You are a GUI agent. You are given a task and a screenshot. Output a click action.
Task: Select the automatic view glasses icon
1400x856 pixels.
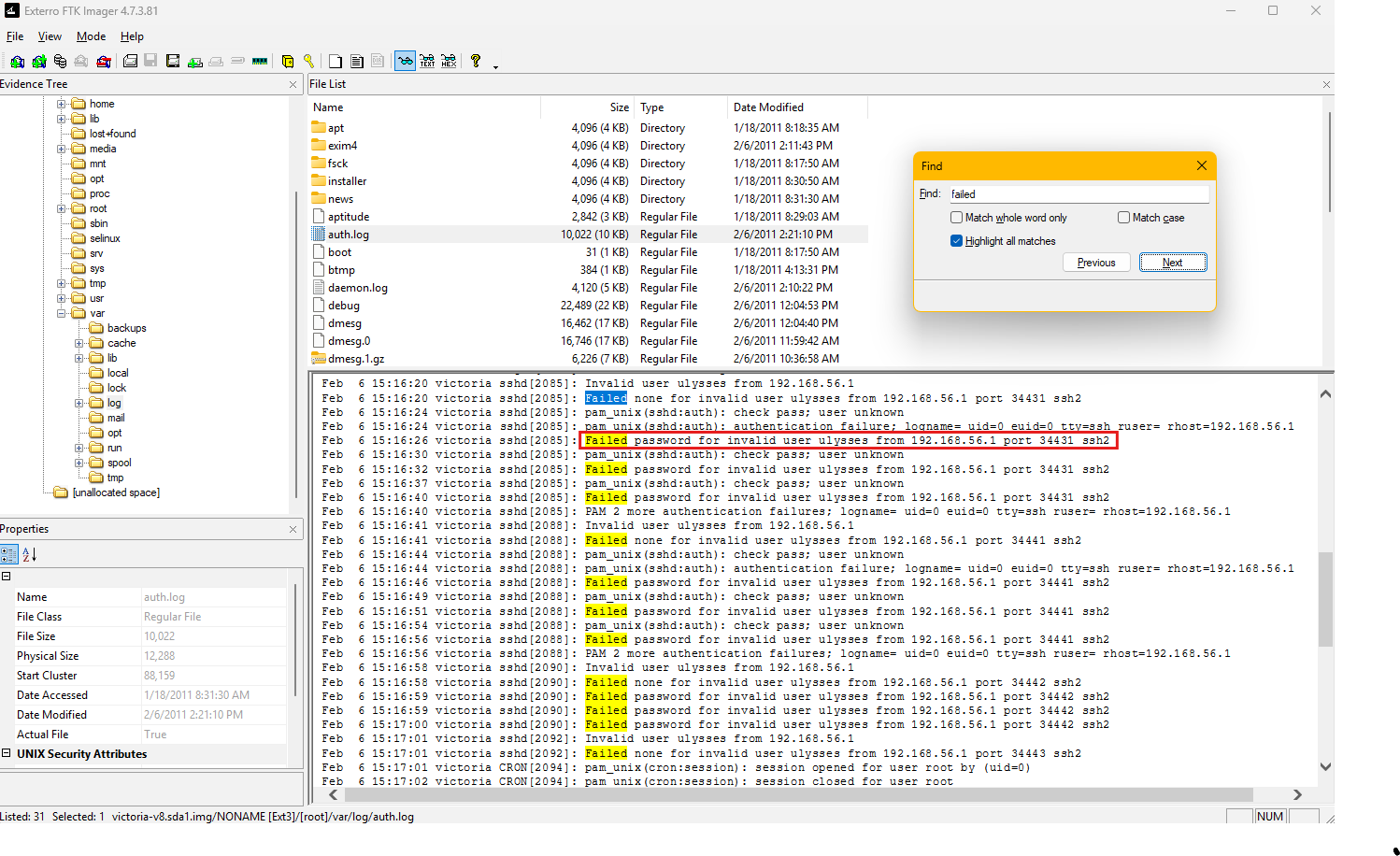point(405,62)
